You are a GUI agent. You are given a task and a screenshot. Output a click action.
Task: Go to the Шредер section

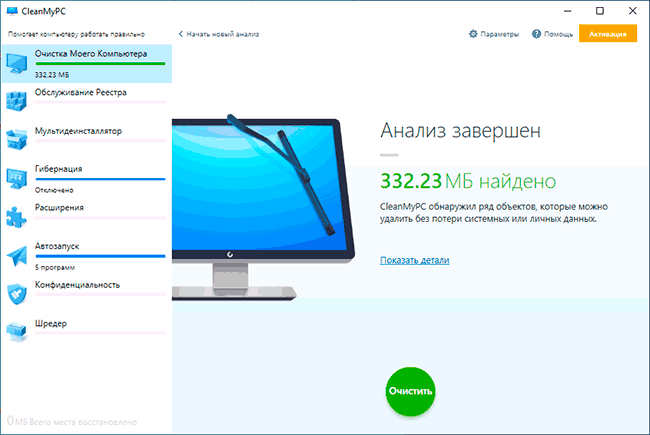86,333
